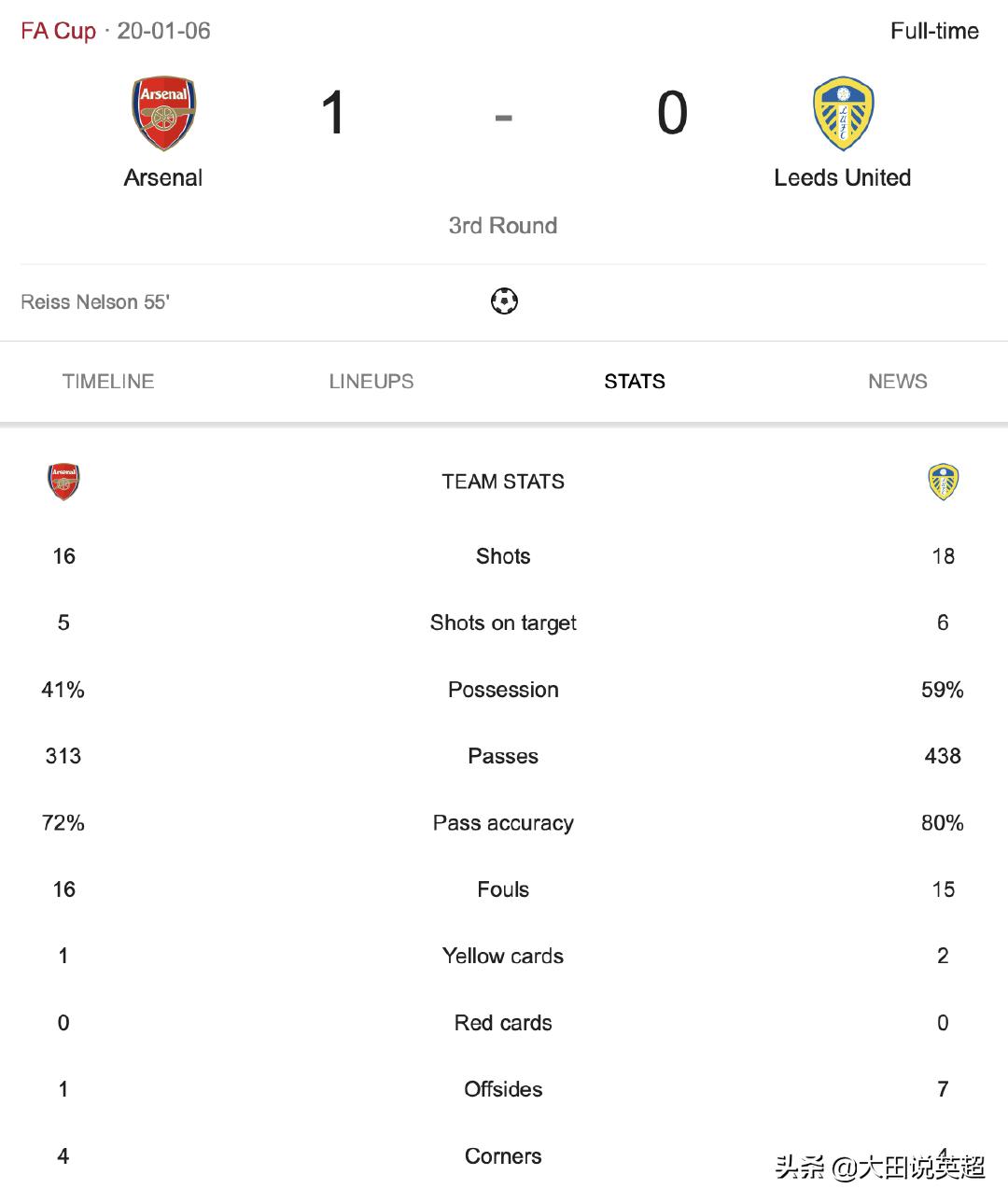This screenshot has width=1008, height=1203.
Task: Click the Yellow cards stat label
Action: (503, 956)
